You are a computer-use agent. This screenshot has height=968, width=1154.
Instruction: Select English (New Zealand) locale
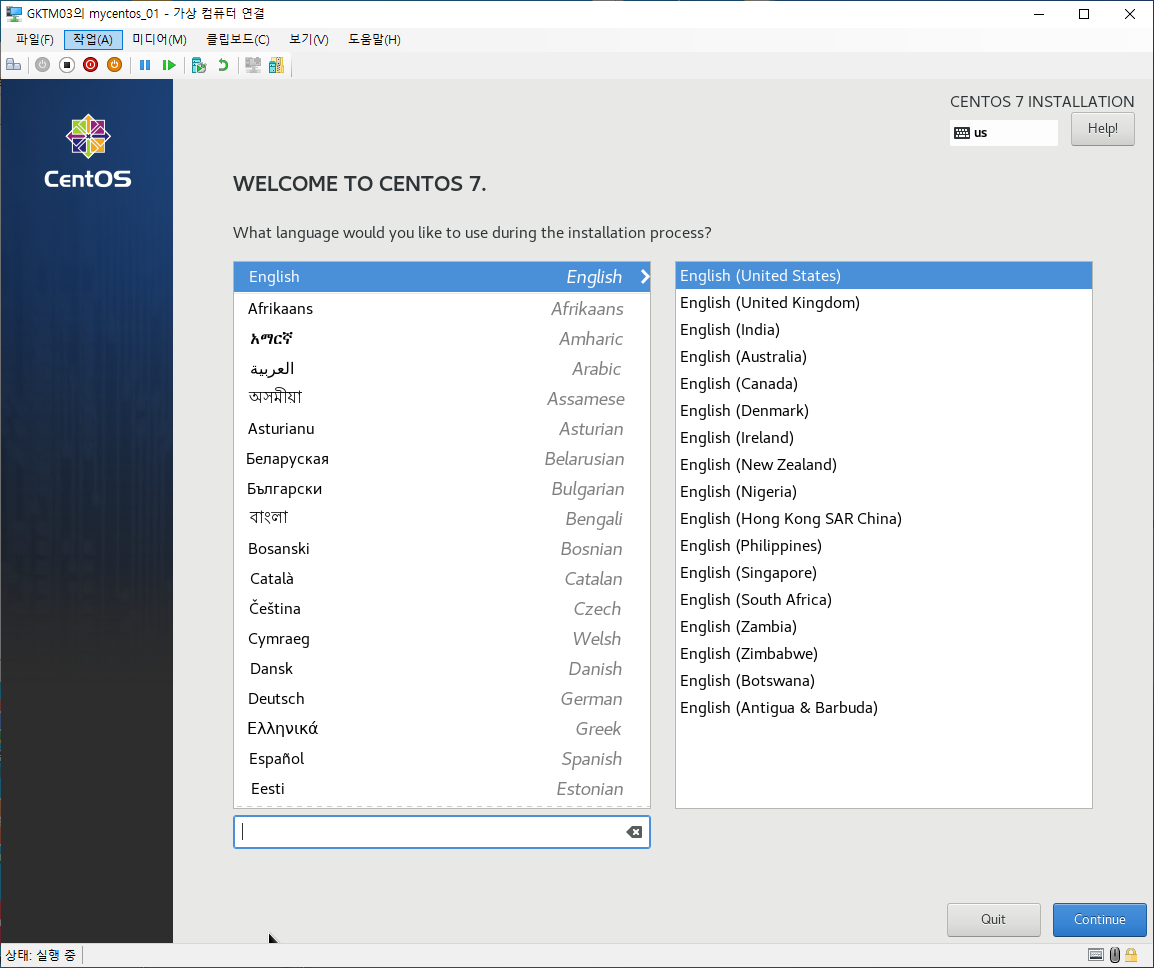coord(883,464)
